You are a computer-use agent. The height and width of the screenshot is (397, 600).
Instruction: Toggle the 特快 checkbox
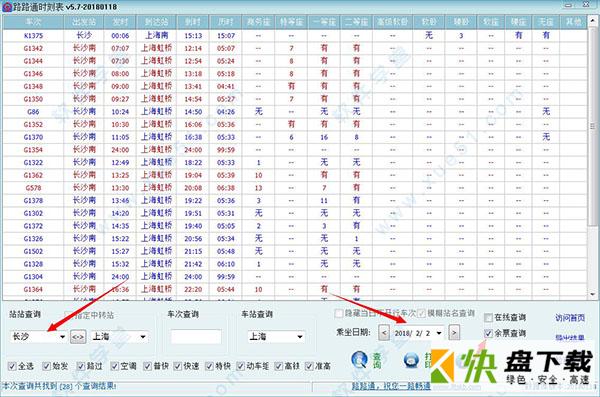click(x=209, y=366)
